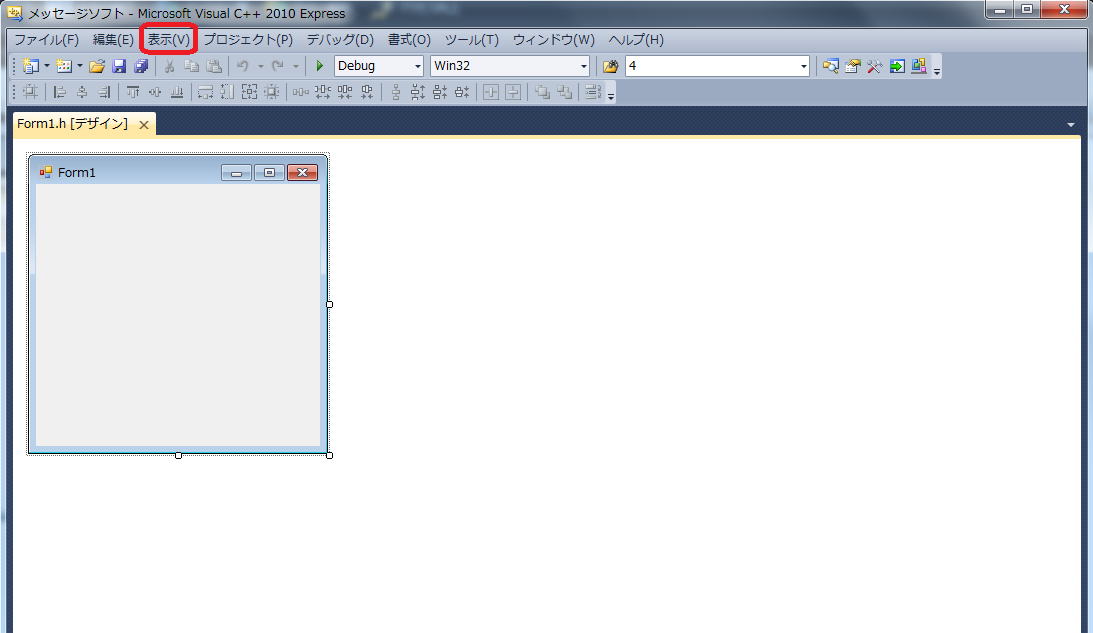The image size is (1093, 633).
Task: Click the Align Lefts icon
Action: coord(60,92)
